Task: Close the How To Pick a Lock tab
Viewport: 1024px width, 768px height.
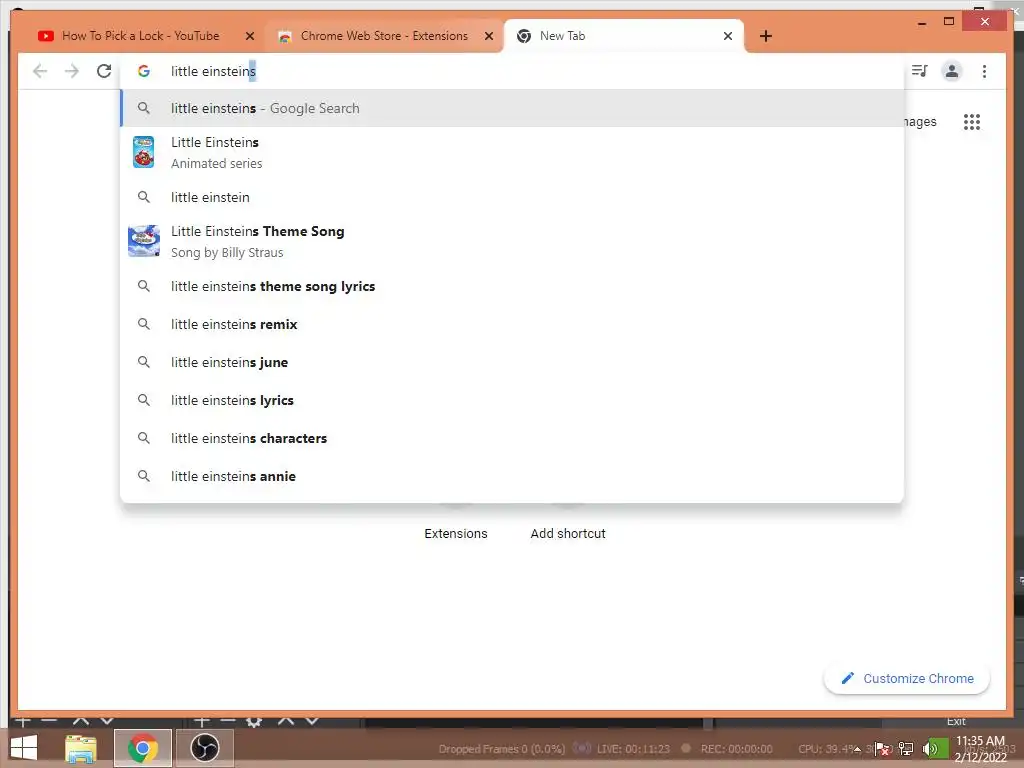Action: click(x=249, y=36)
